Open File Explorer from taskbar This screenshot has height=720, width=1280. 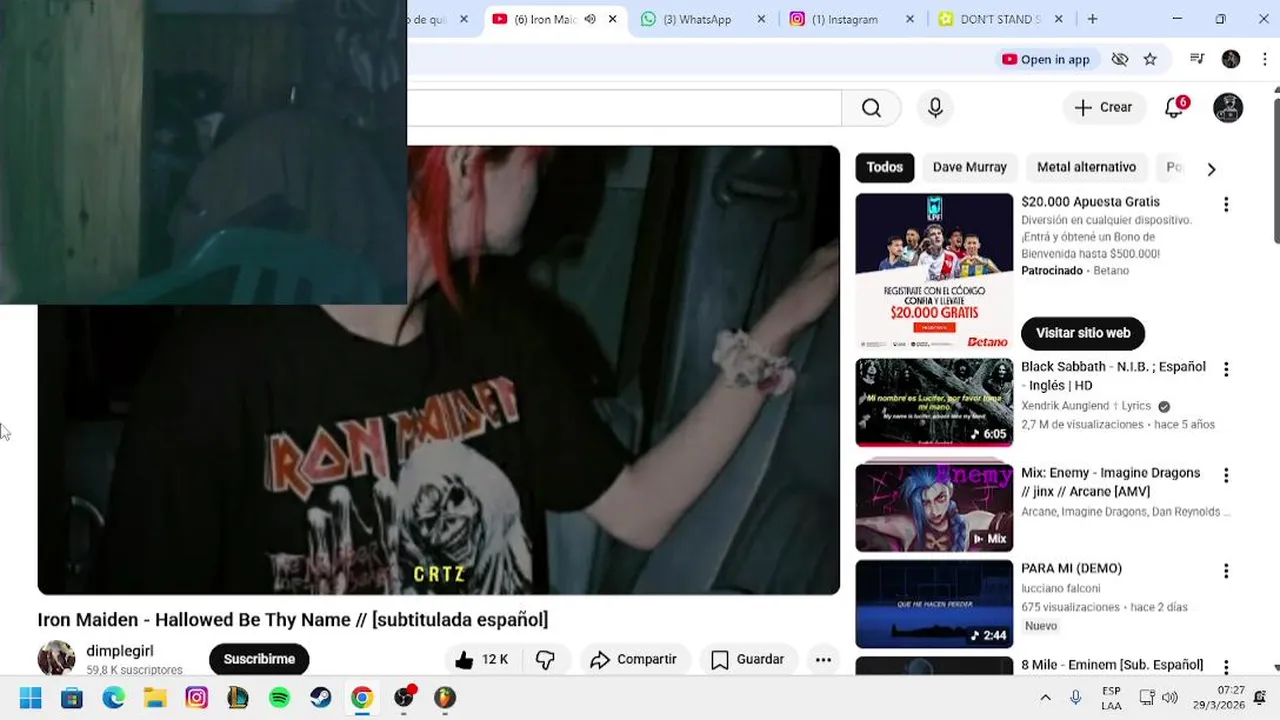click(x=155, y=698)
